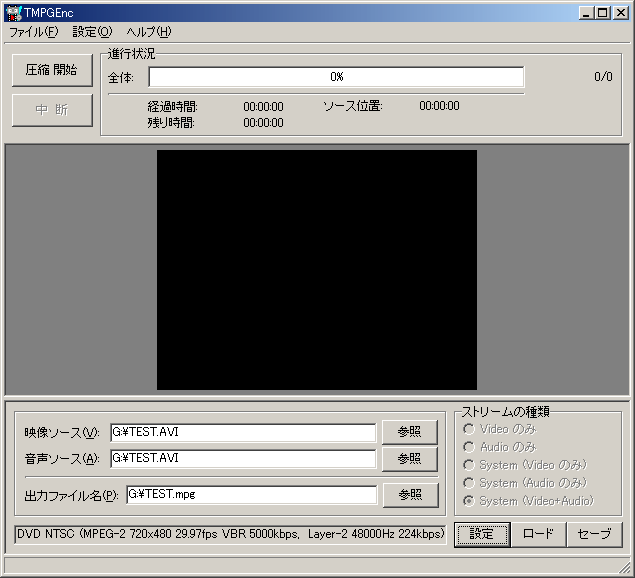Open the ヘルプ(H) menu
The image size is (635, 578).
(x=149, y=32)
